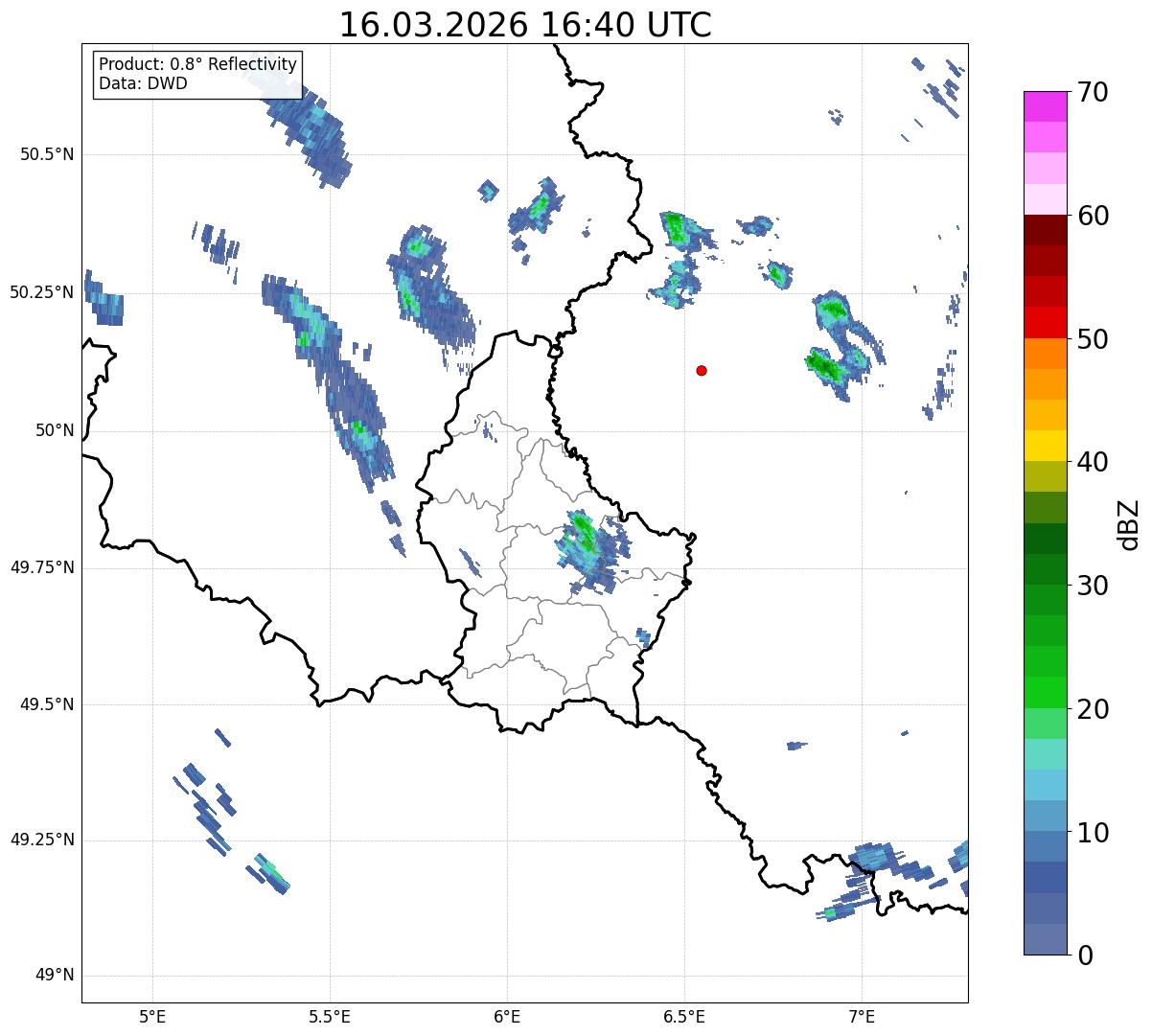Pick the yellow swatch above 40 dBZ

click(x=1045, y=447)
